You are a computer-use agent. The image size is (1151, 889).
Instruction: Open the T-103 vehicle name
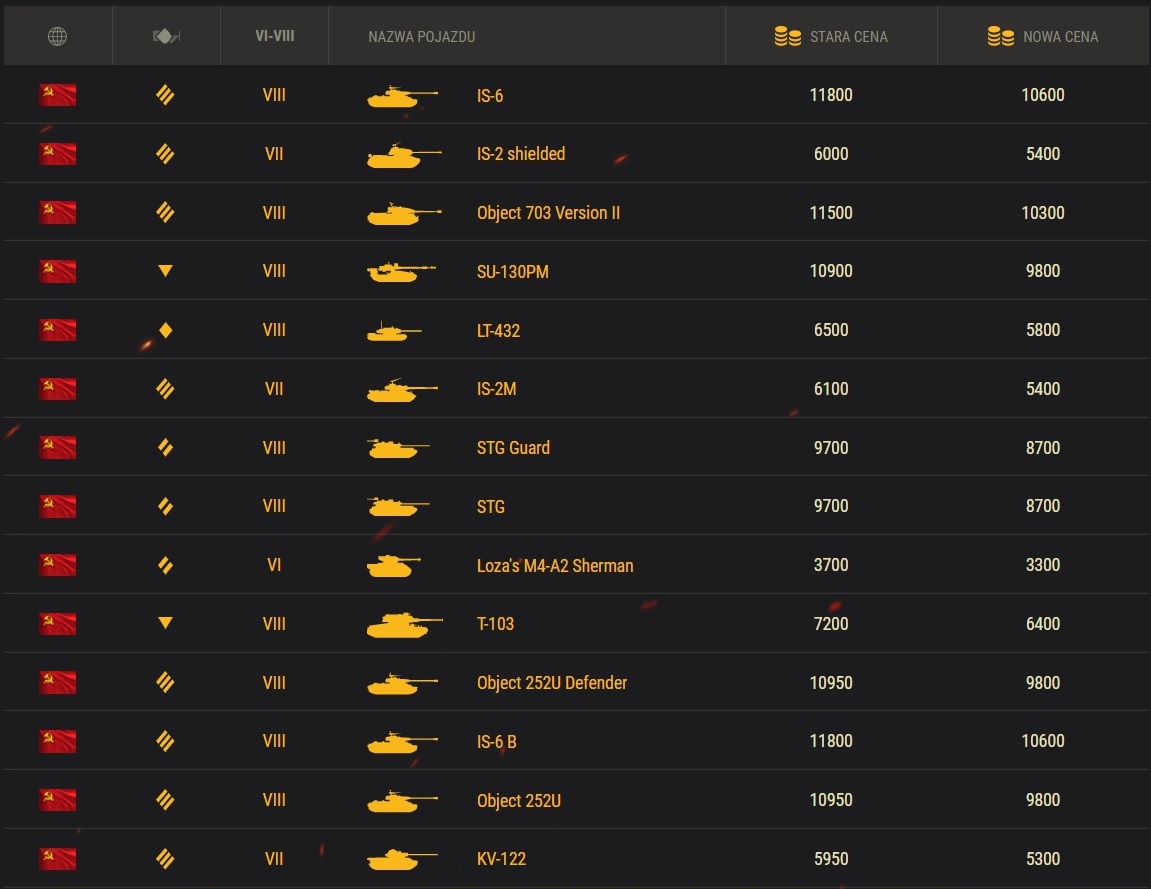tap(495, 624)
